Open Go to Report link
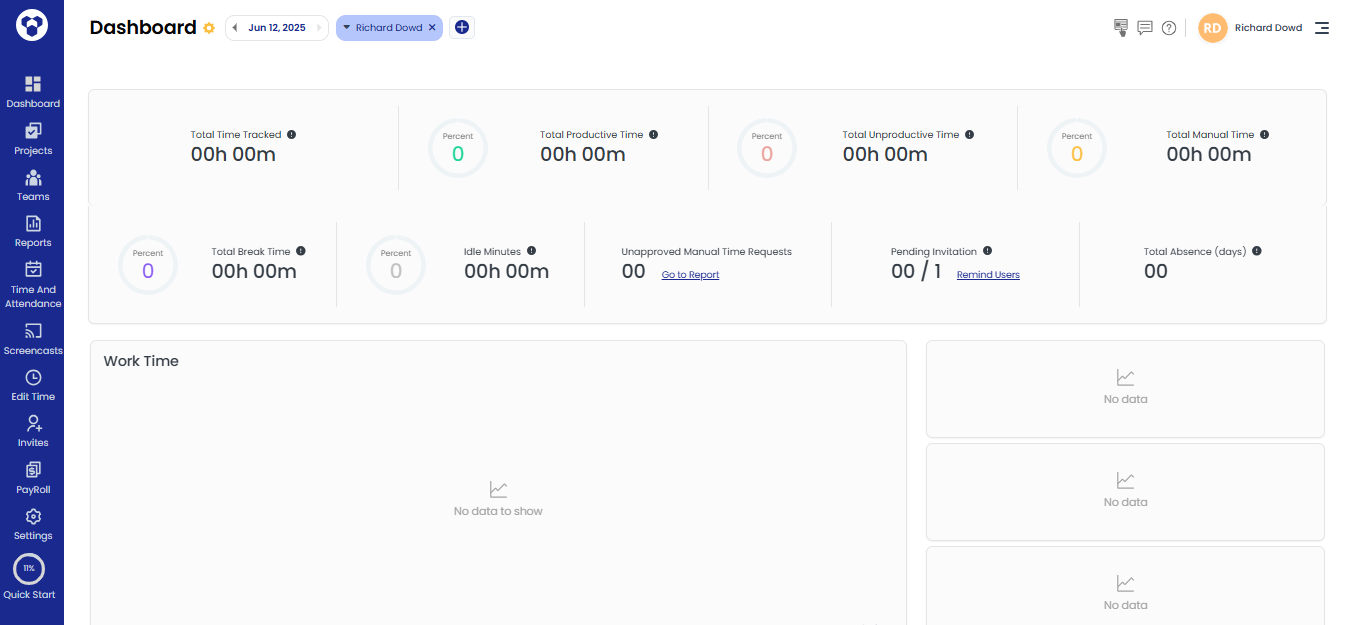Image resolution: width=1349 pixels, height=625 pixels. 690,274
